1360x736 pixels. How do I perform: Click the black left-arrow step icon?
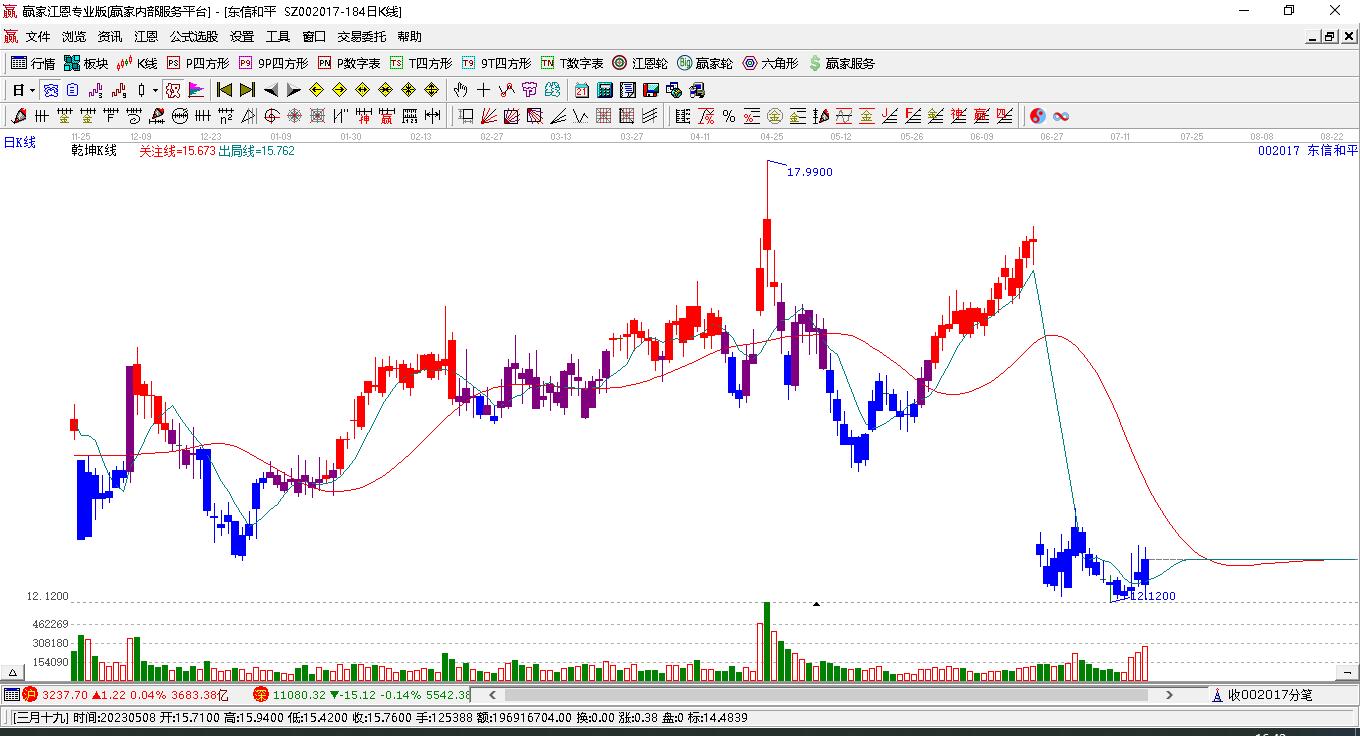click(271, 90)
